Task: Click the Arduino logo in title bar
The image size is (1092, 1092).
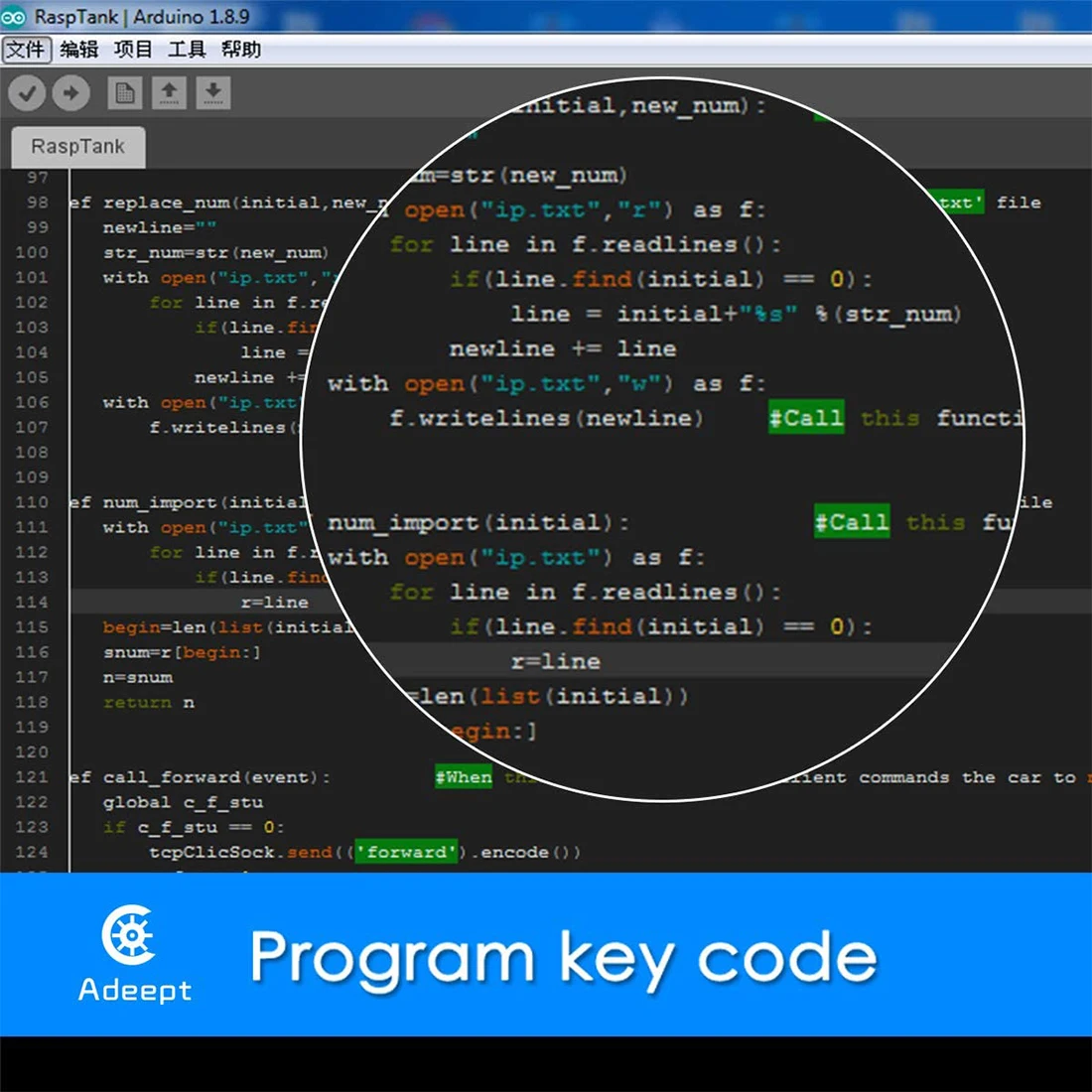Action: [13, 16]
